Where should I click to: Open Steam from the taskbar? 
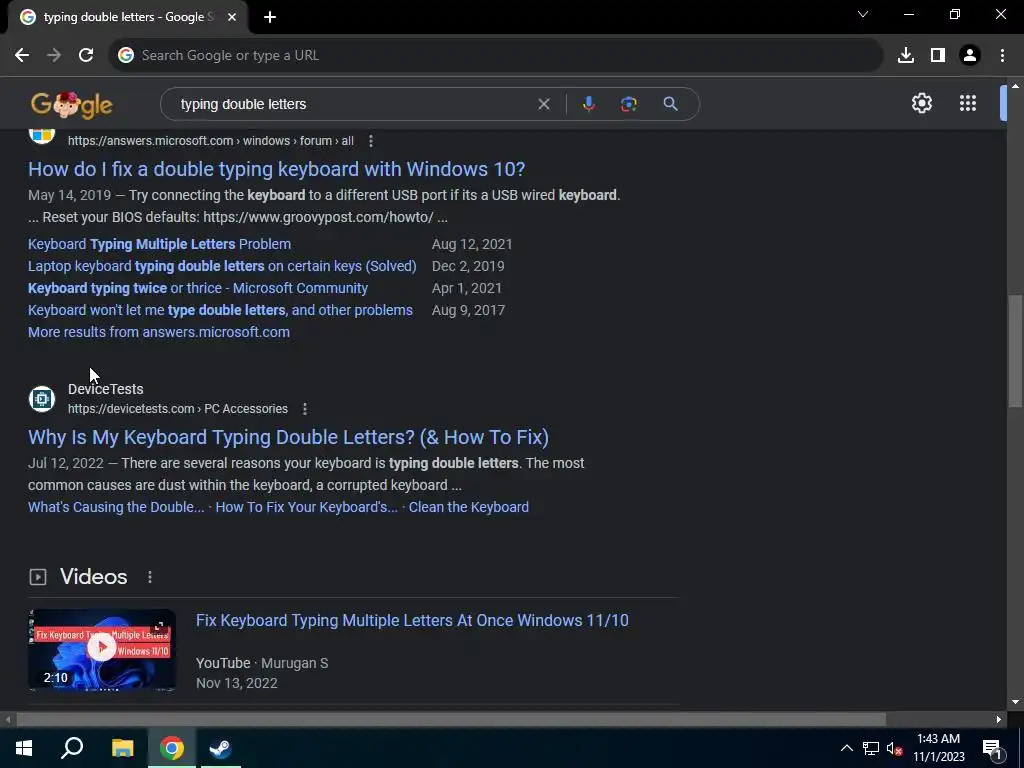pos(220,748)
